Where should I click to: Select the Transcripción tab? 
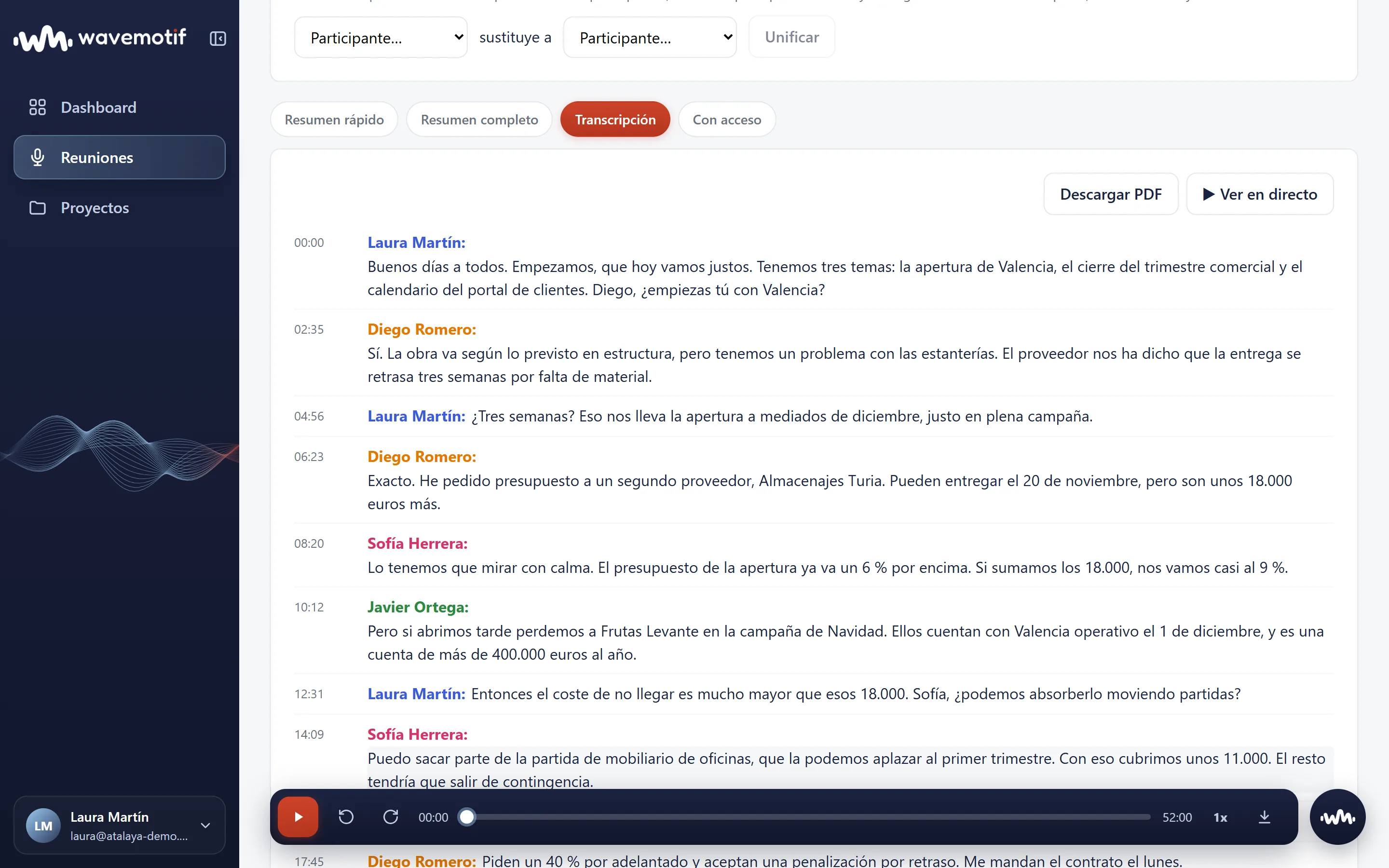tap(615, 120)
